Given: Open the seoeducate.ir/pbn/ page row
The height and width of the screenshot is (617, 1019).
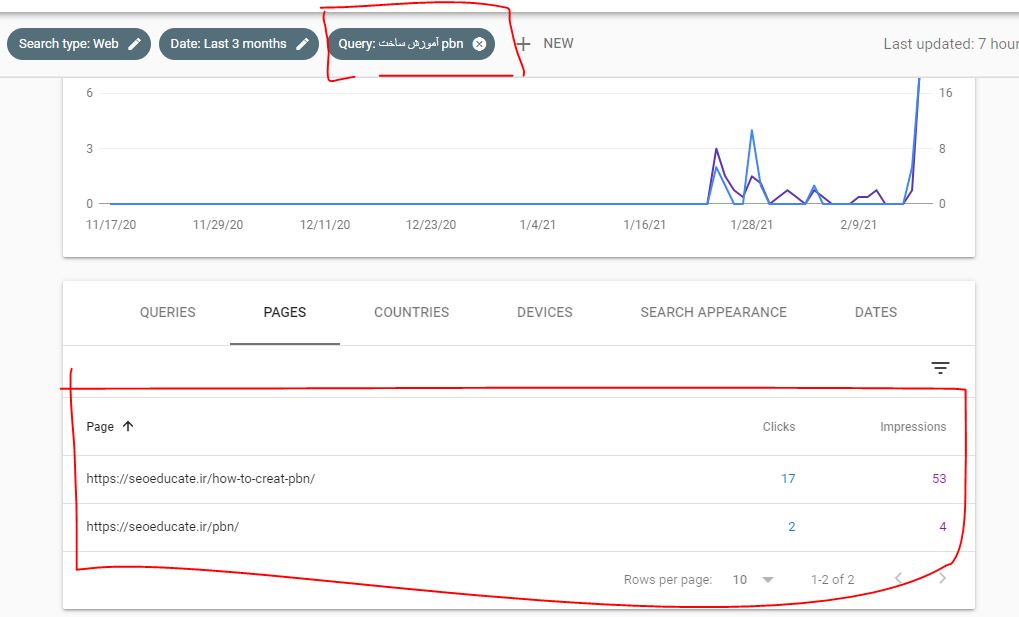Looking at the screenshot, I should (163, 527).
